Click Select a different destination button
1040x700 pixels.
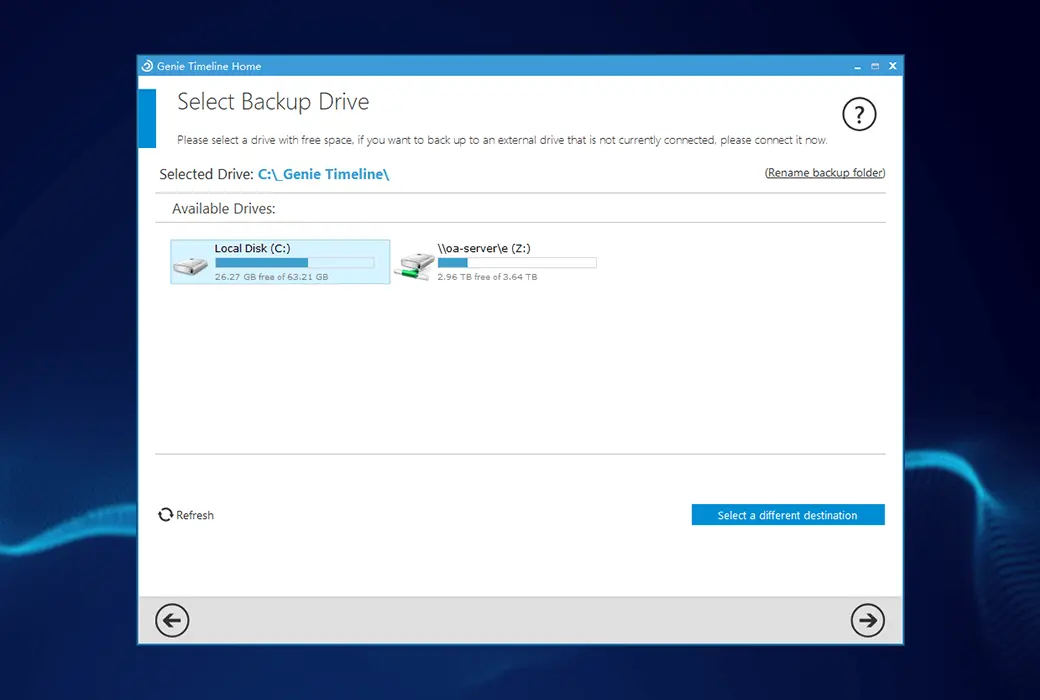pyautogui.click(x=788, y=515)
